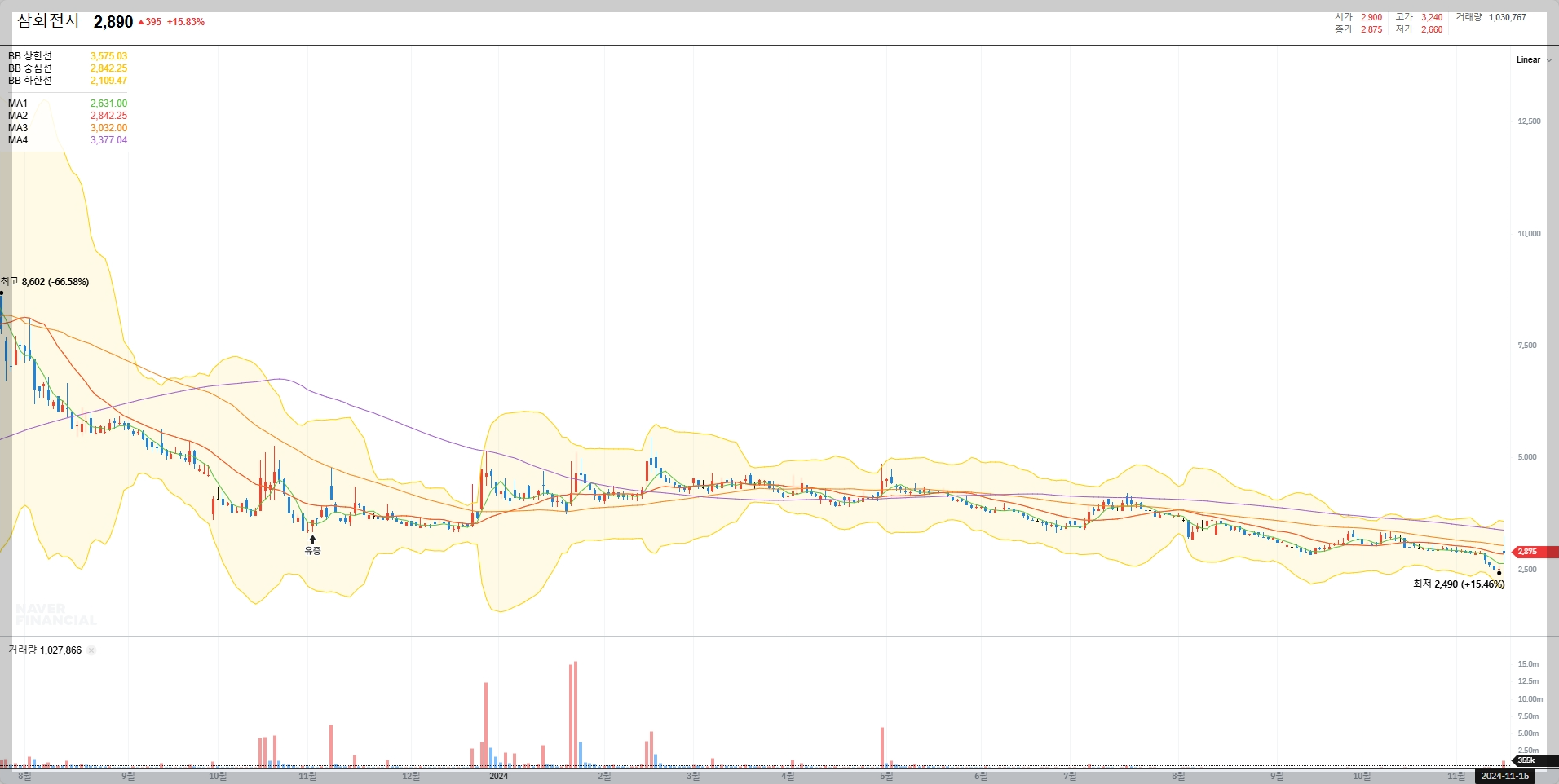Click the 삼화전자 stock name title
The image size is (1559, 784).
pyautogui.click(x=49, y=21)
